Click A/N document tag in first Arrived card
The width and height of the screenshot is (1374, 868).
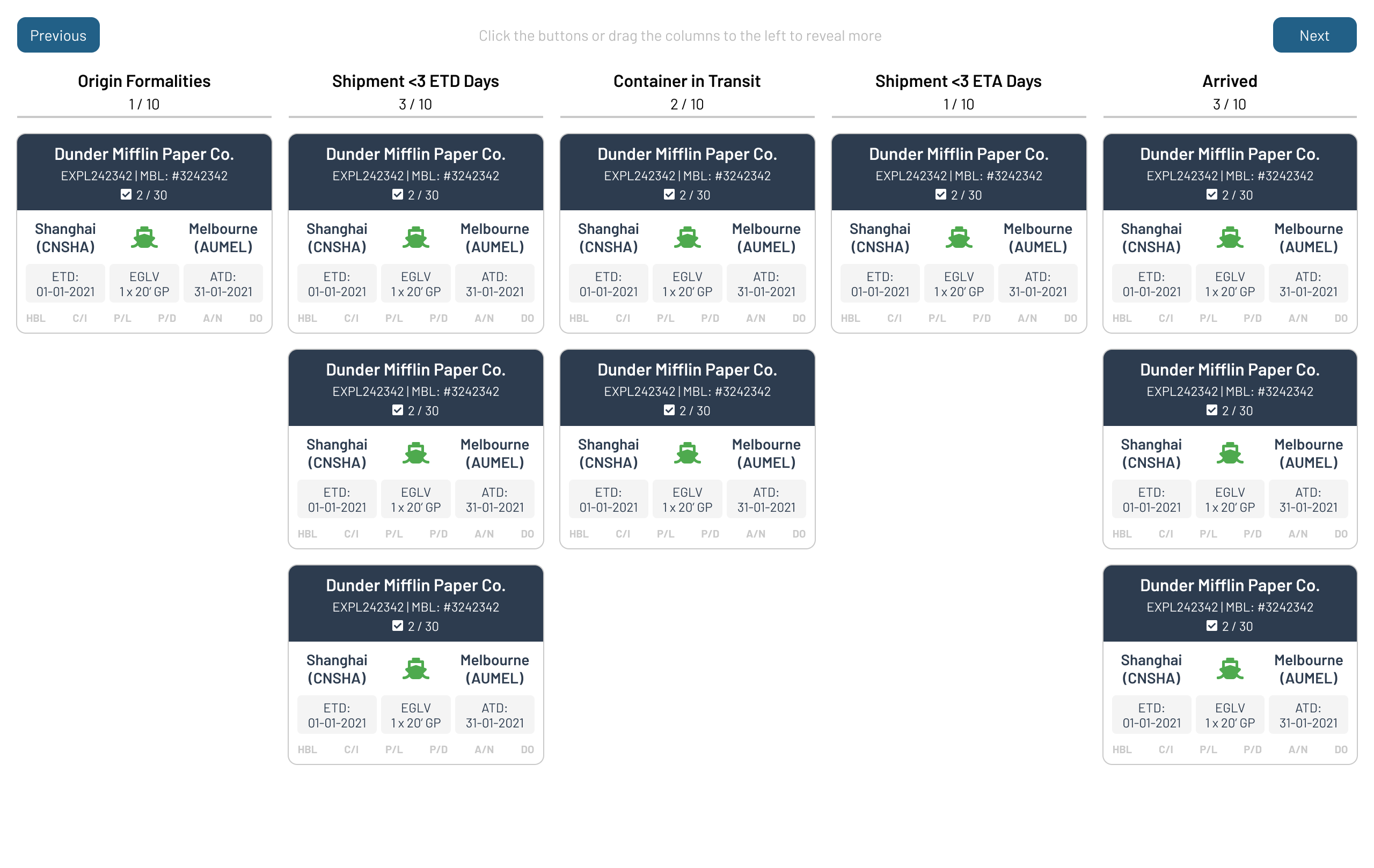point(1298,318)
